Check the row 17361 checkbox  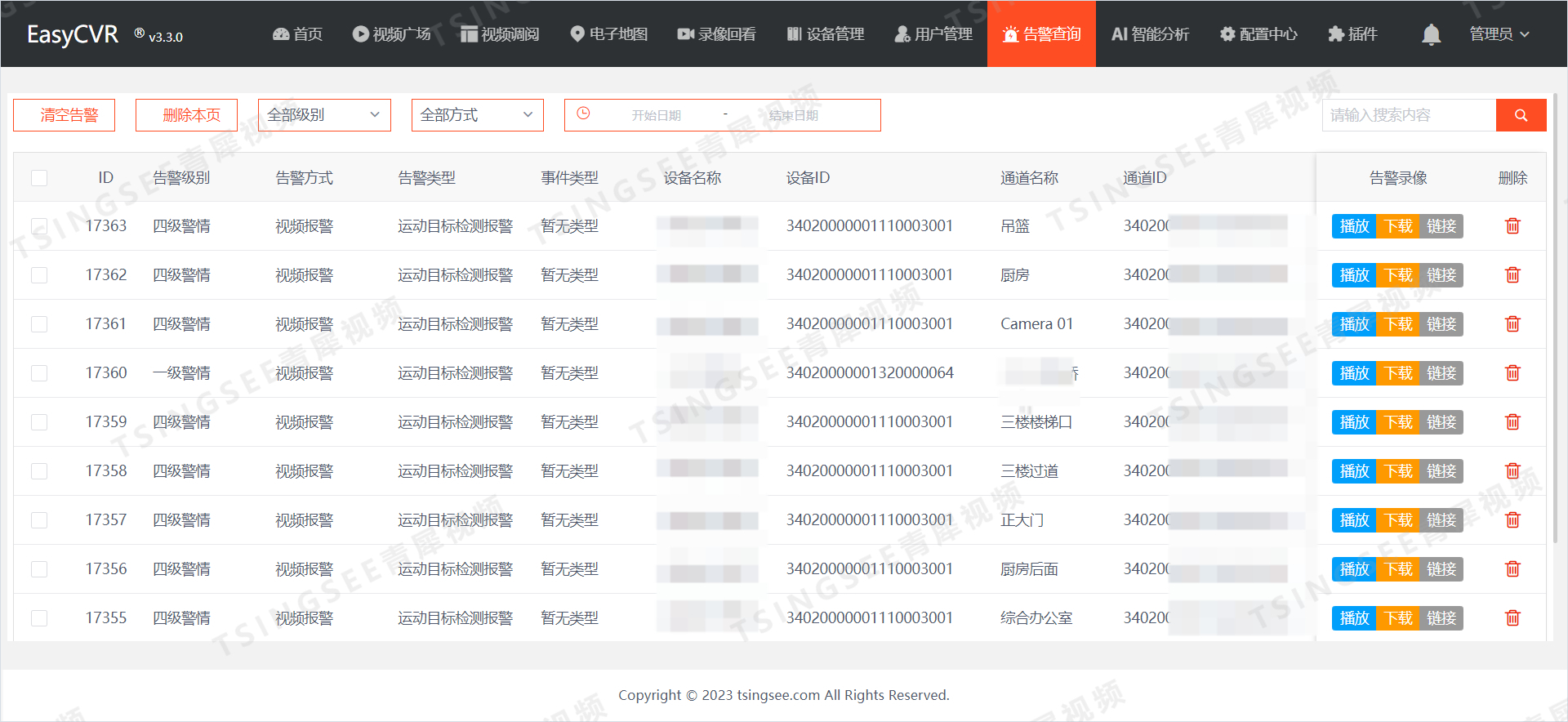click(39, 324)
